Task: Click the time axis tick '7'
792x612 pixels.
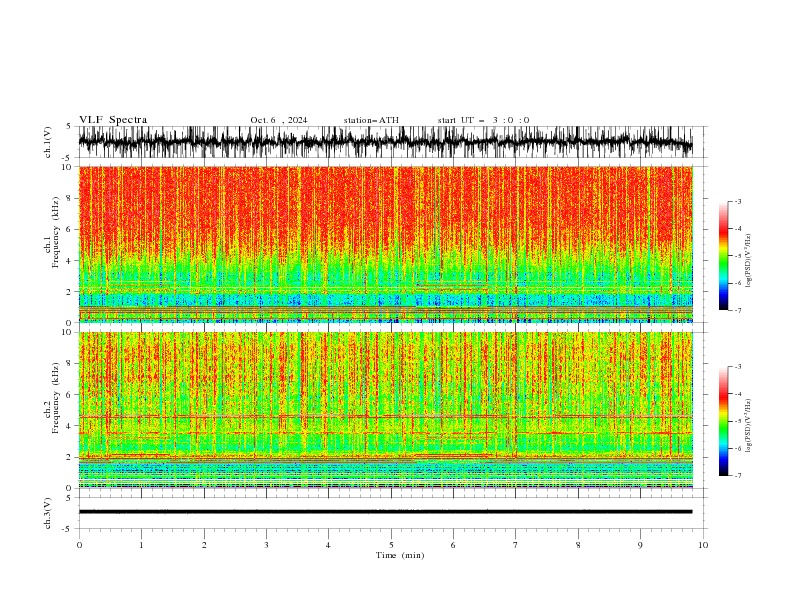Action: click(516, 545)
